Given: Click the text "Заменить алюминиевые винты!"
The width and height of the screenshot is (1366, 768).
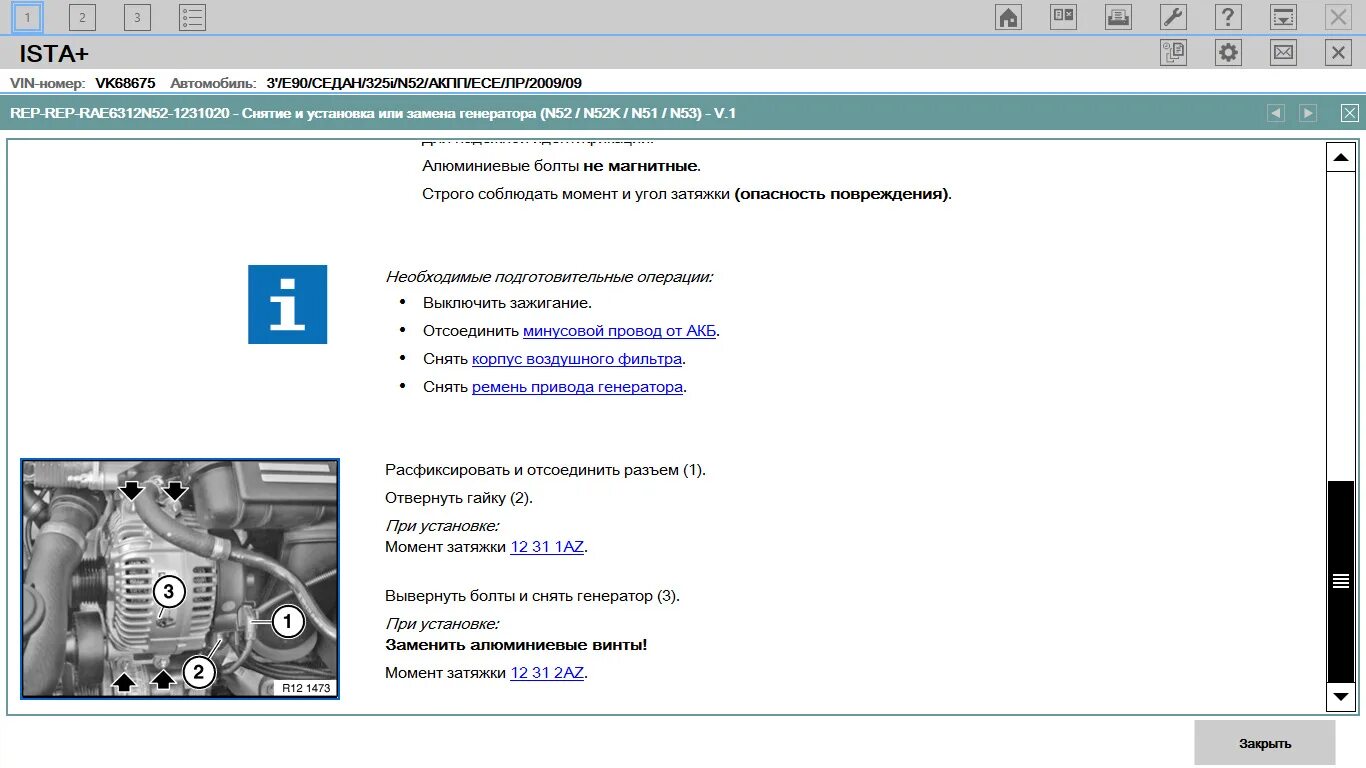Looking at the screenshot, I should (516, 645).
